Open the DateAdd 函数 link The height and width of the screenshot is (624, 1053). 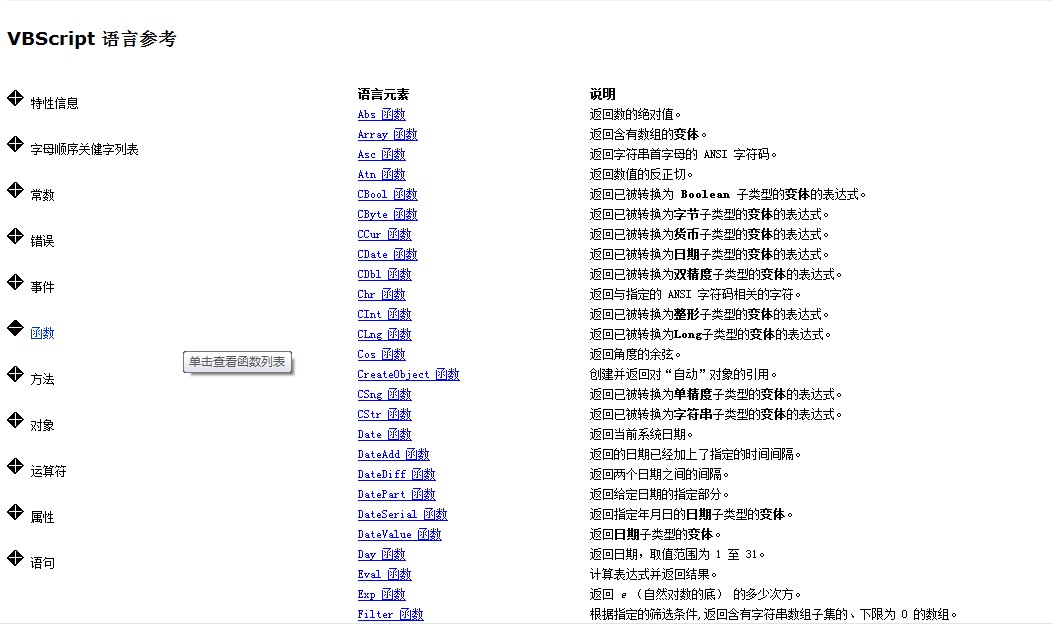click(394, 454)
